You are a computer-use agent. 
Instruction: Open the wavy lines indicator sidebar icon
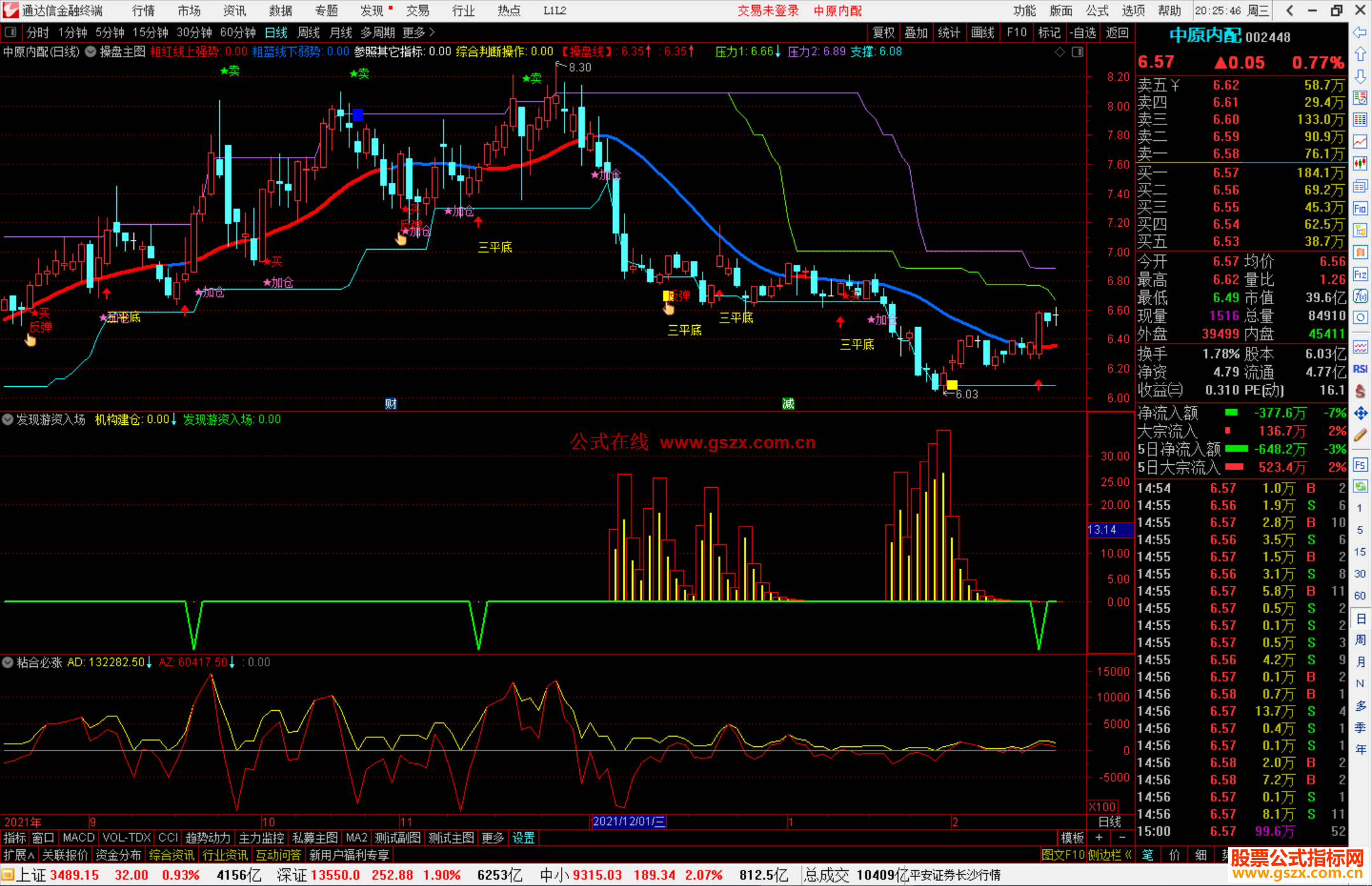pos(1360,347)
